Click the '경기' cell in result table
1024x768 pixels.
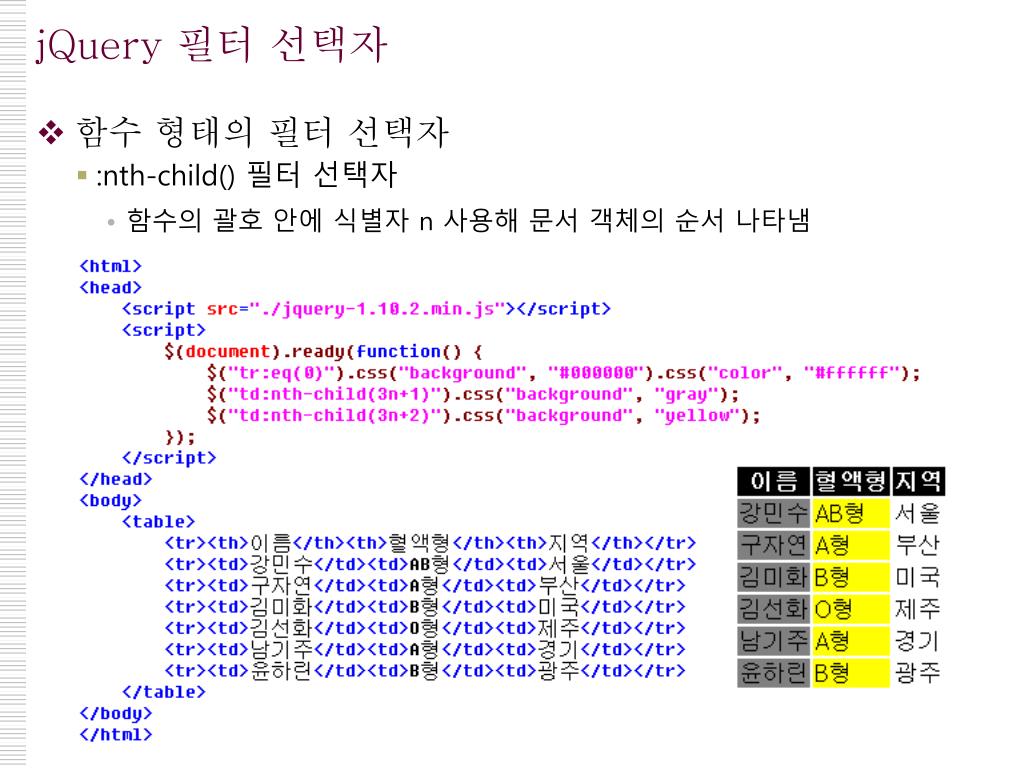click(918, 641)
